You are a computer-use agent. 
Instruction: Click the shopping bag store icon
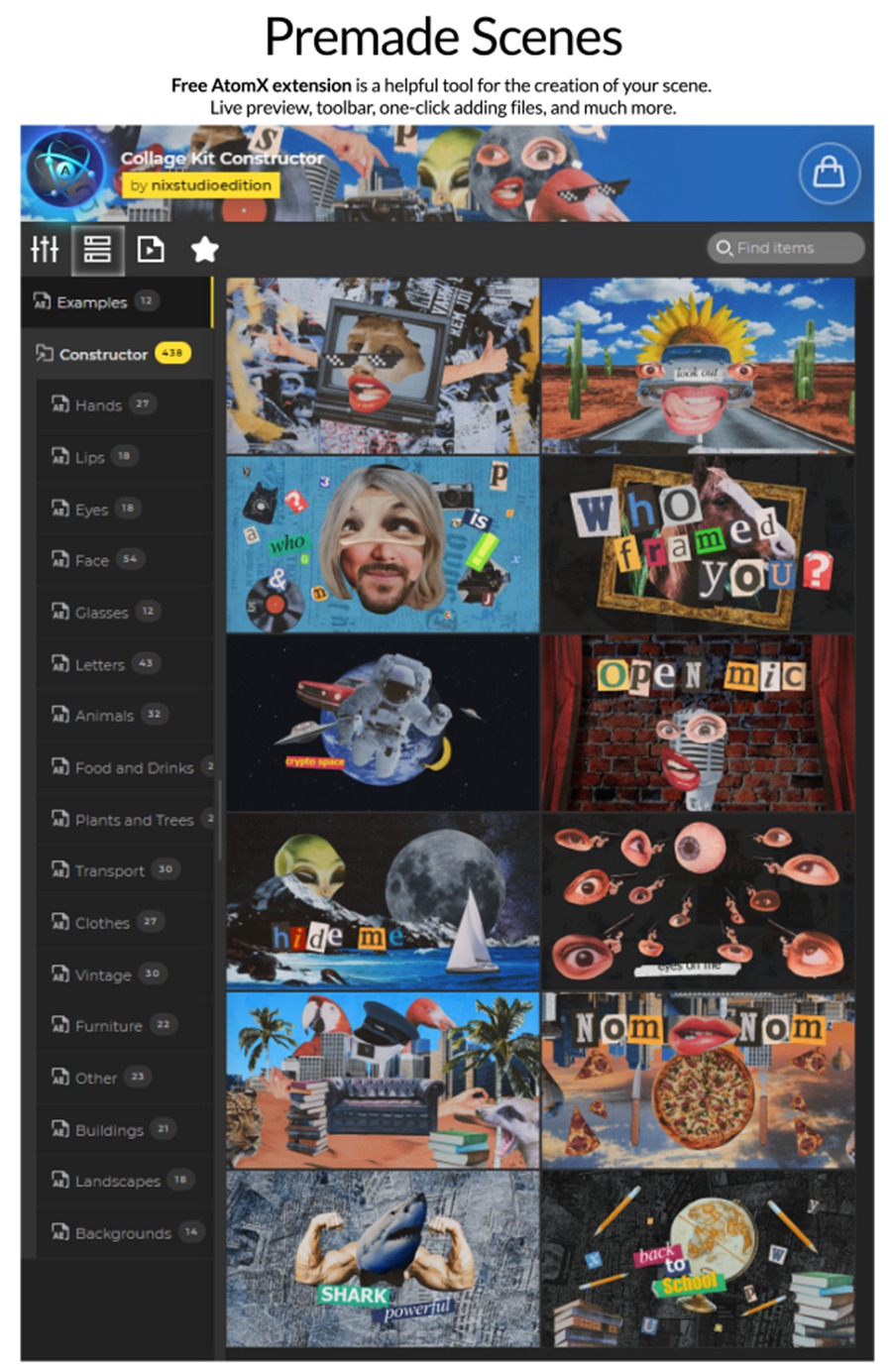[x=829, y=173]
